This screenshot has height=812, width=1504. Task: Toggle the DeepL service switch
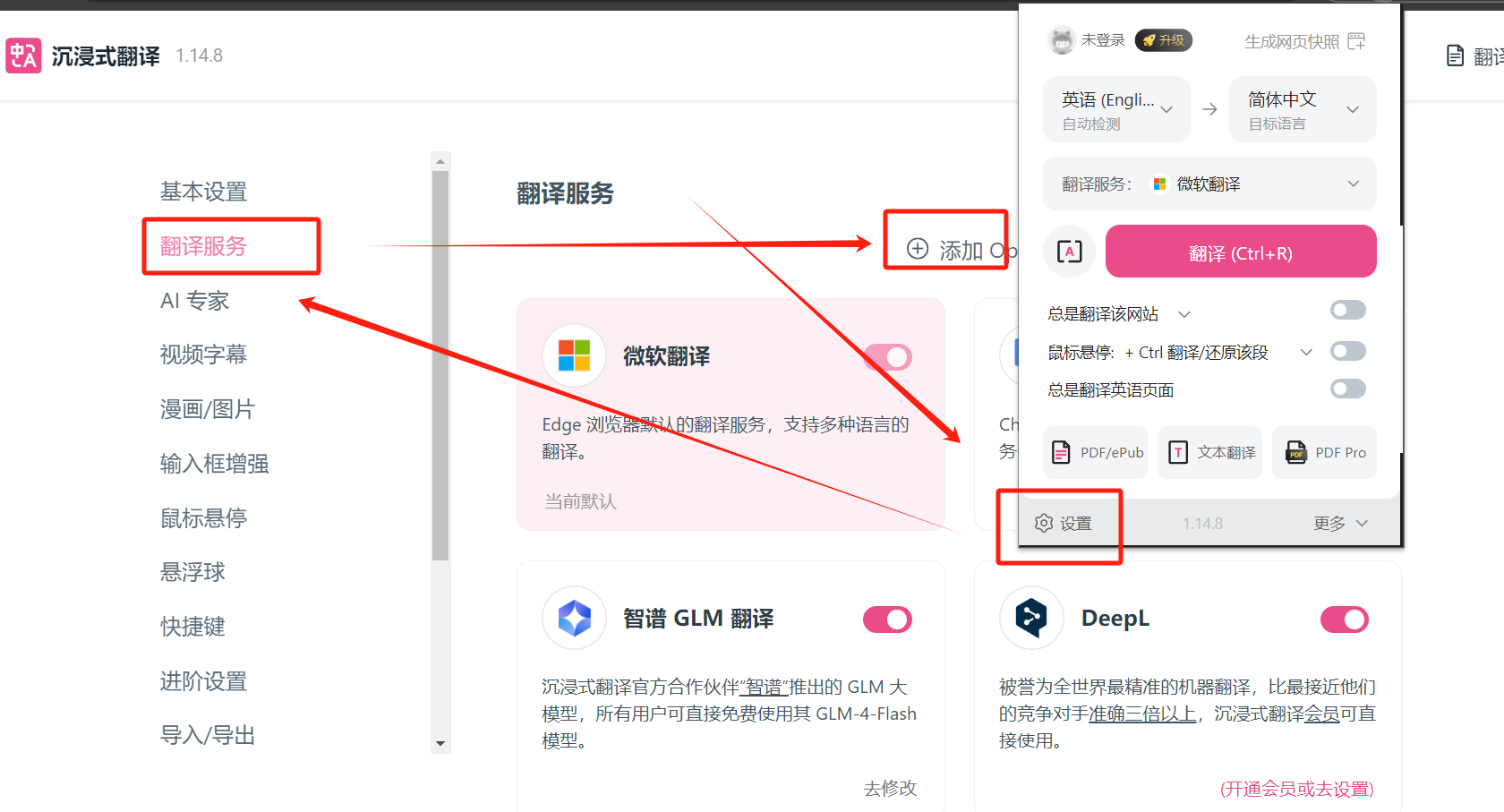[x=1345, y=620]
